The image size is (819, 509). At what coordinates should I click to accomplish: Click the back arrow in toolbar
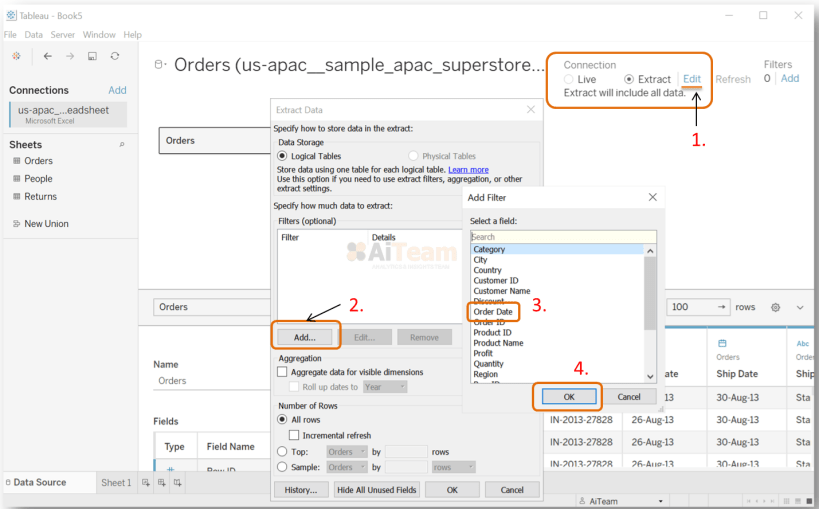48,56
